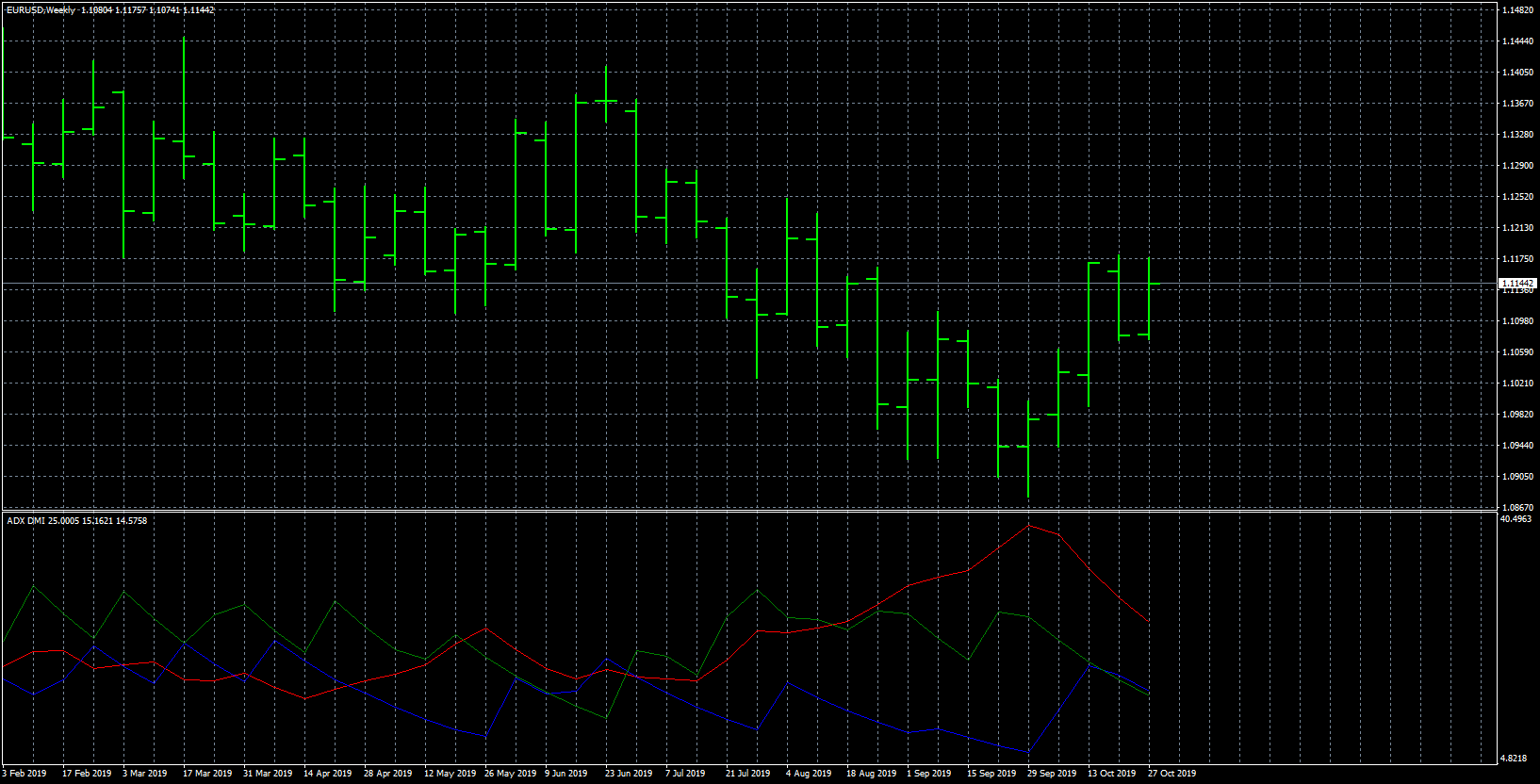Click the 1.10210 price axis label

[x=1516, y=384]
